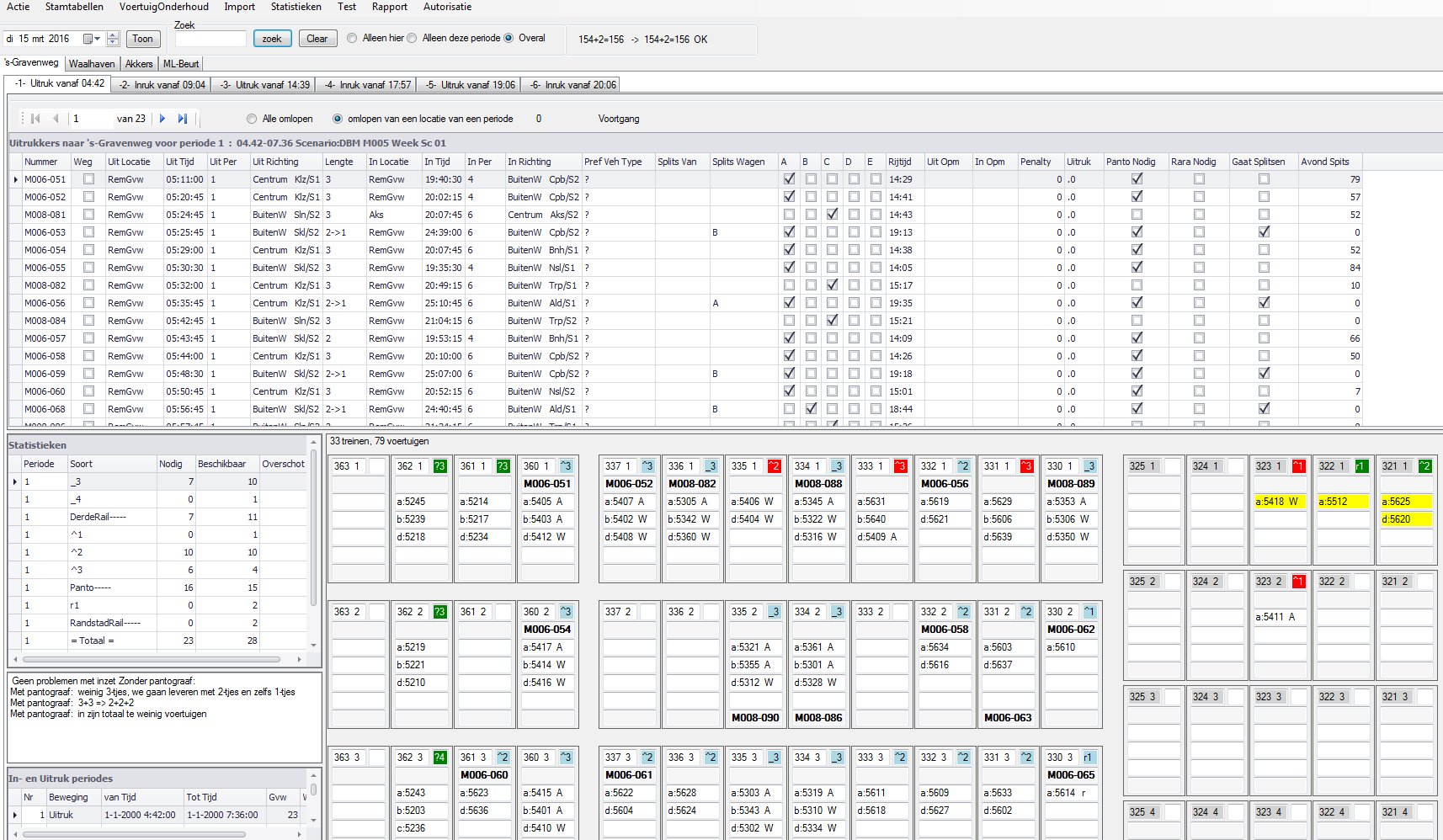Switch to the Waalhaven tab
This screenshot has width=1443, height=840.
(92, 64)
